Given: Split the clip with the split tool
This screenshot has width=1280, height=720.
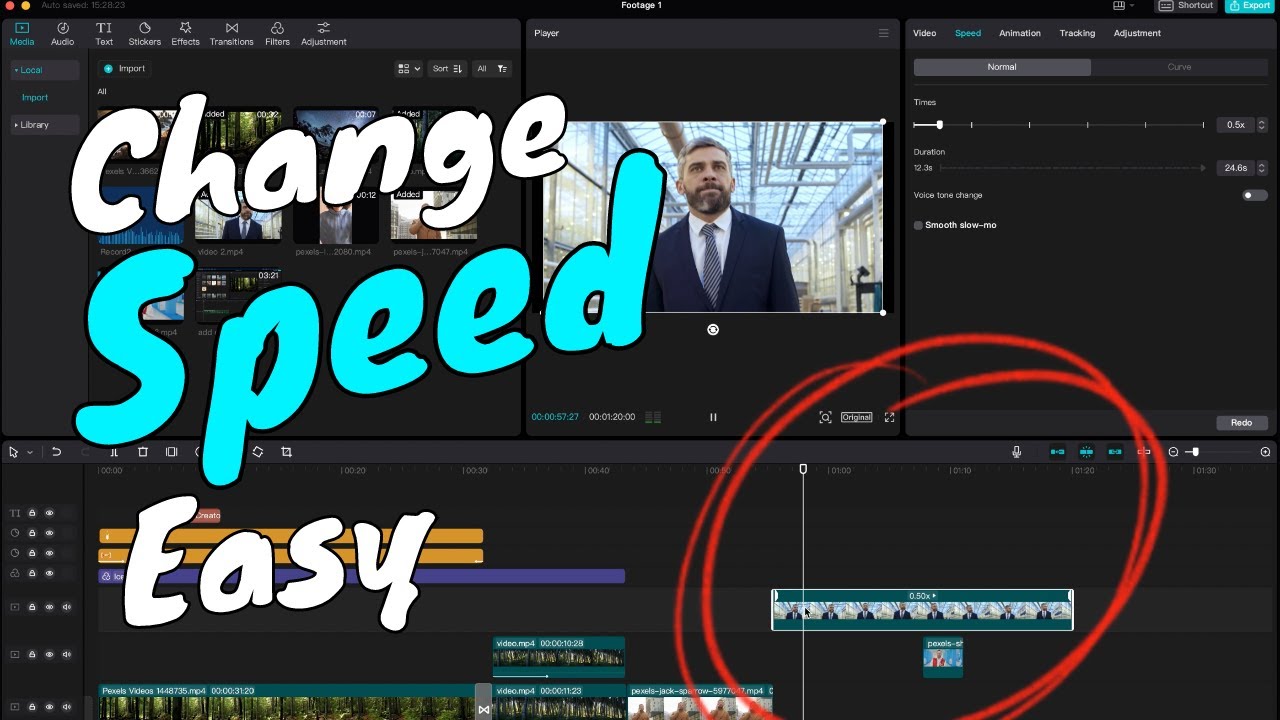Looking at the screenshot, I should pos(114,452).
